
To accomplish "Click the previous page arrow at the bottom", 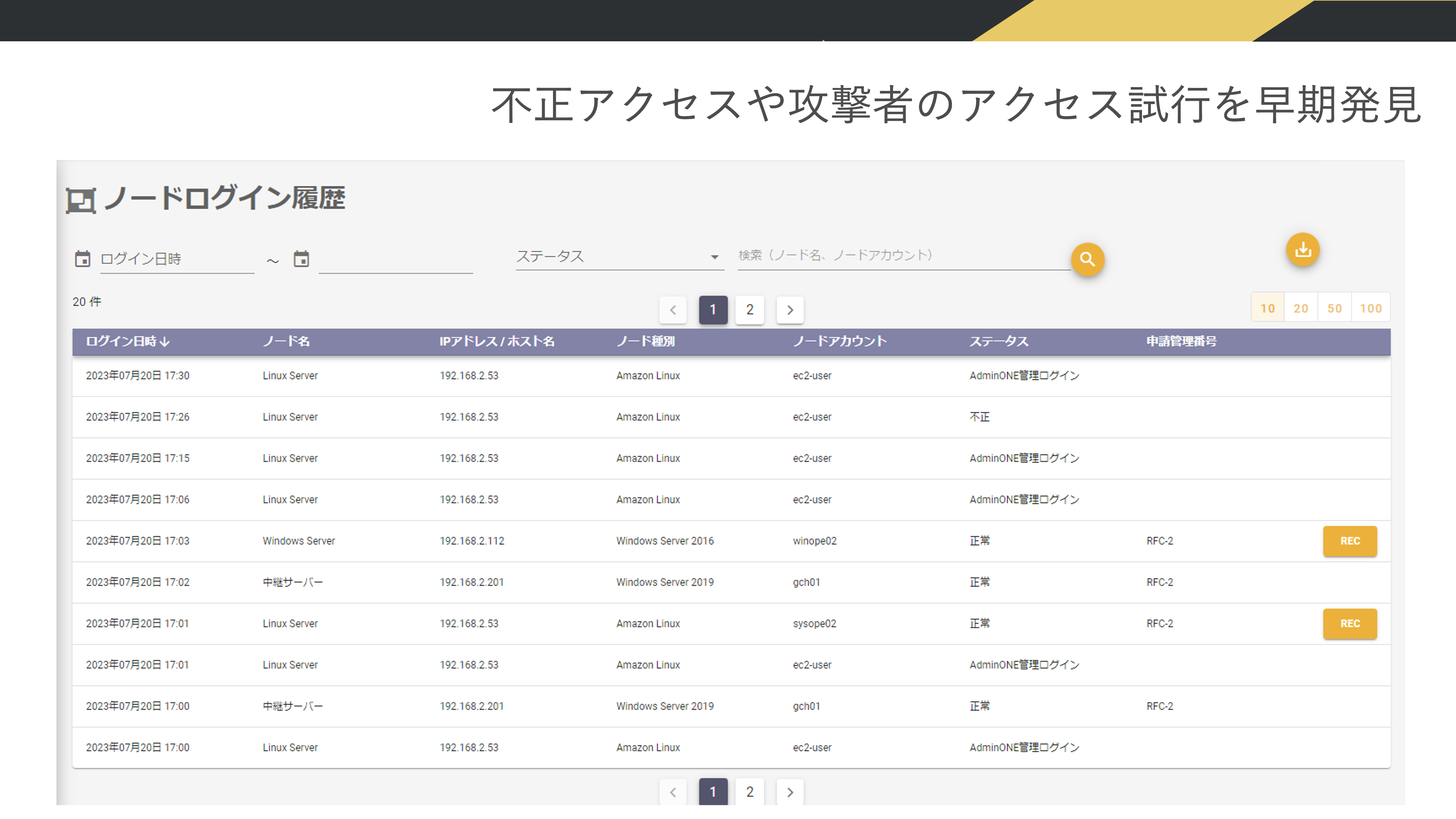I will [673, 792].
